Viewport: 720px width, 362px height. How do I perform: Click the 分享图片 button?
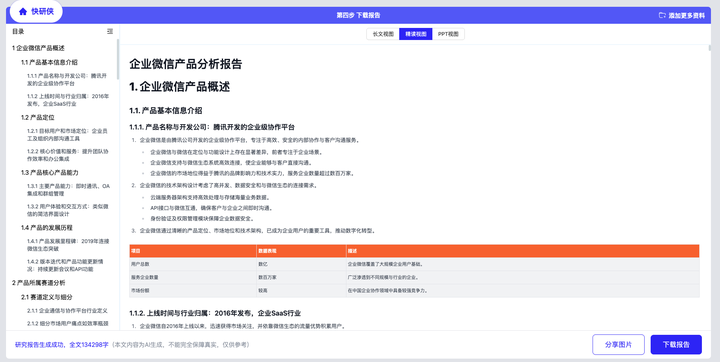pyautogui.click(x=618, y=345)
